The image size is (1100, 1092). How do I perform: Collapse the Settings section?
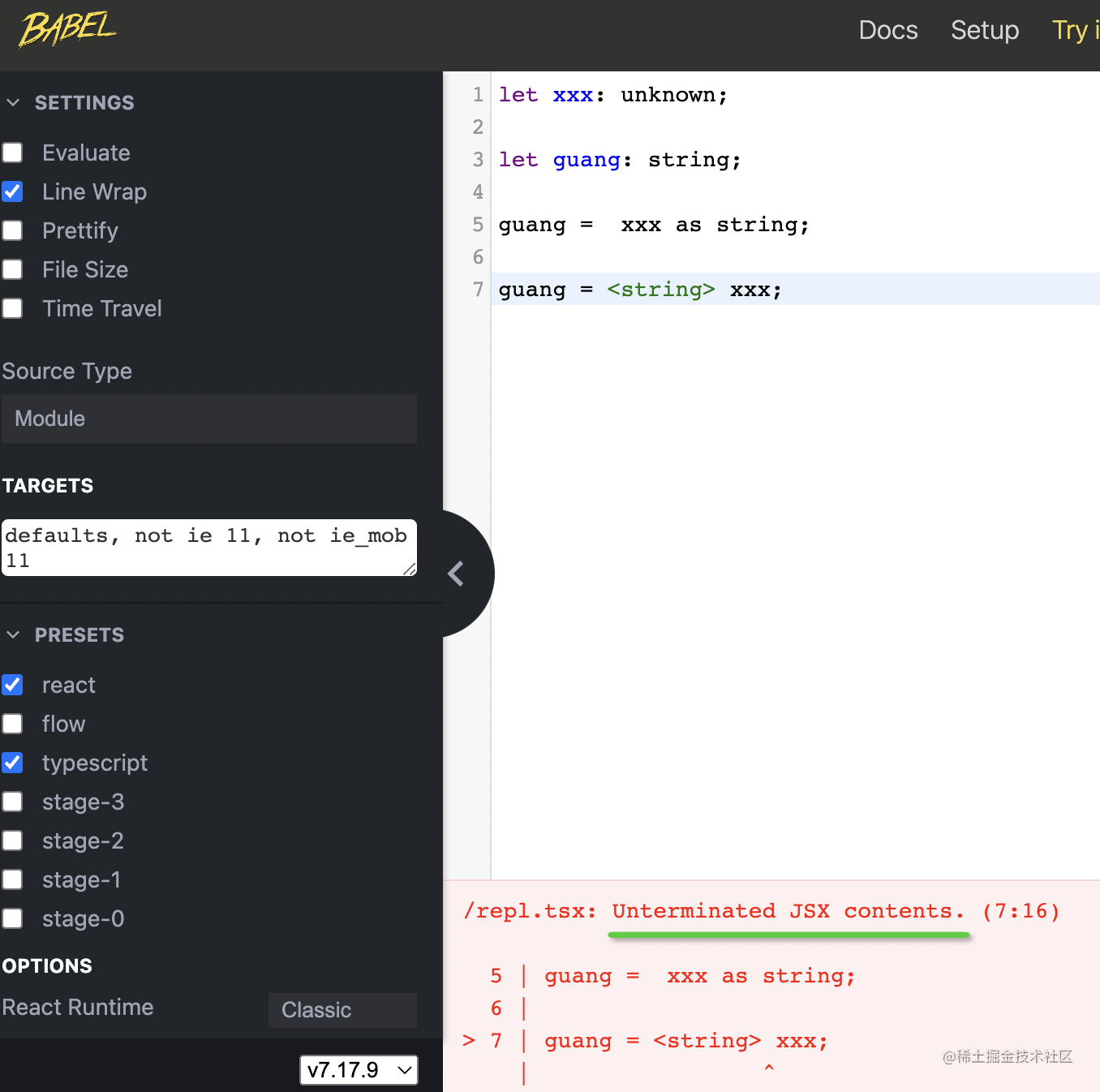point(14,103)
